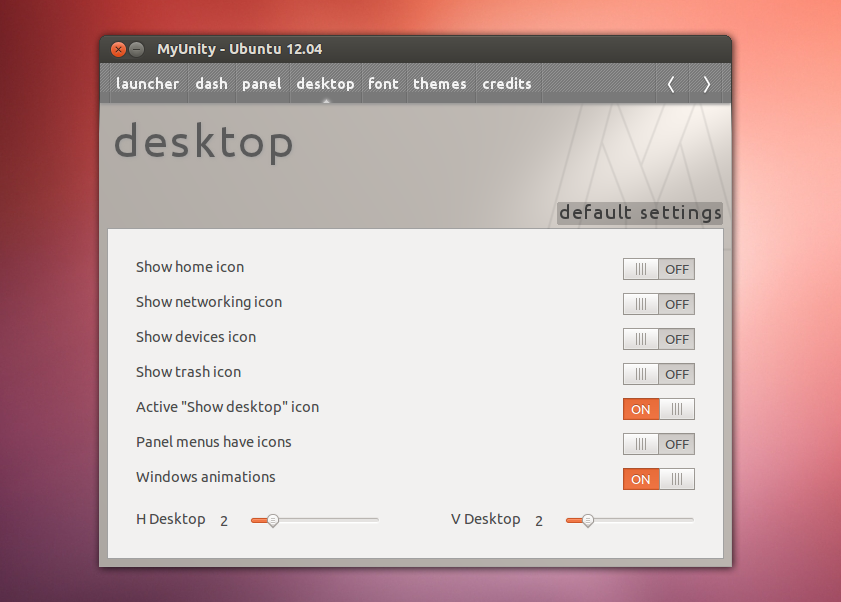Click the "MyUnity - Ubuntu 12.04" window title
The height and width of the screenshot is (602, 841).
tap(239, 49)
